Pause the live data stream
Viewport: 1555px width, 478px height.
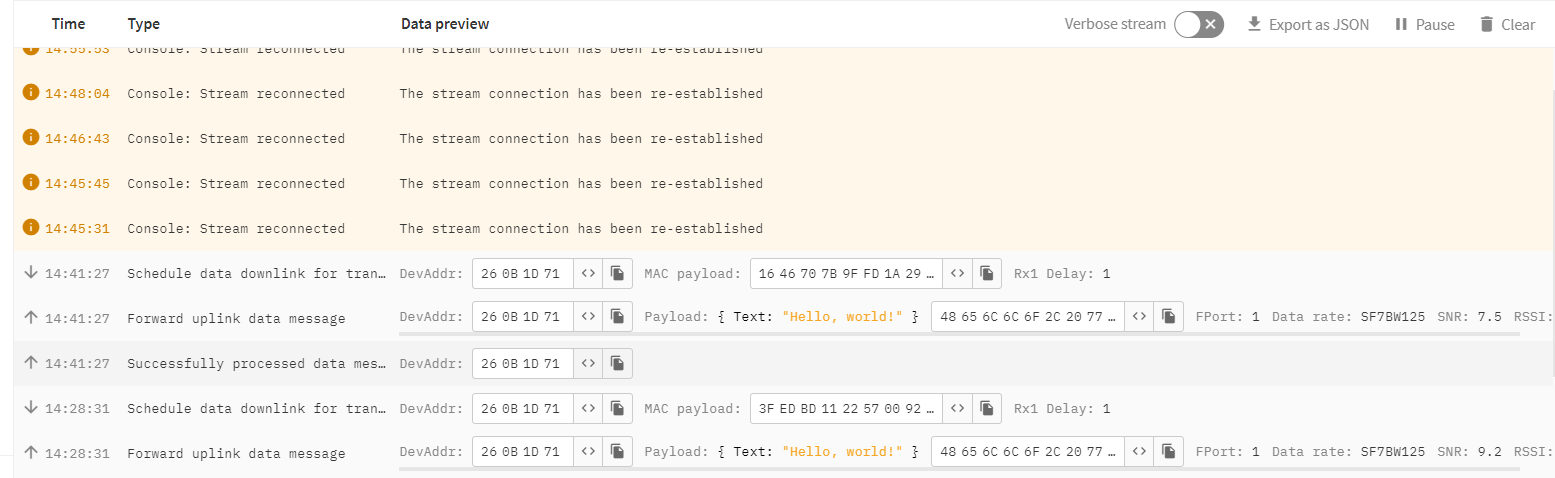pyautogui.click(x=1425, y=25)
